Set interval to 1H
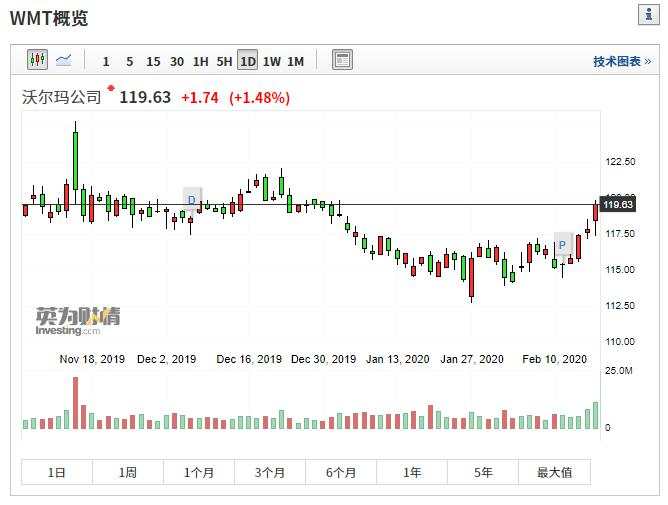The width and height of the screenshot is (668, 505). click(201, 62)
